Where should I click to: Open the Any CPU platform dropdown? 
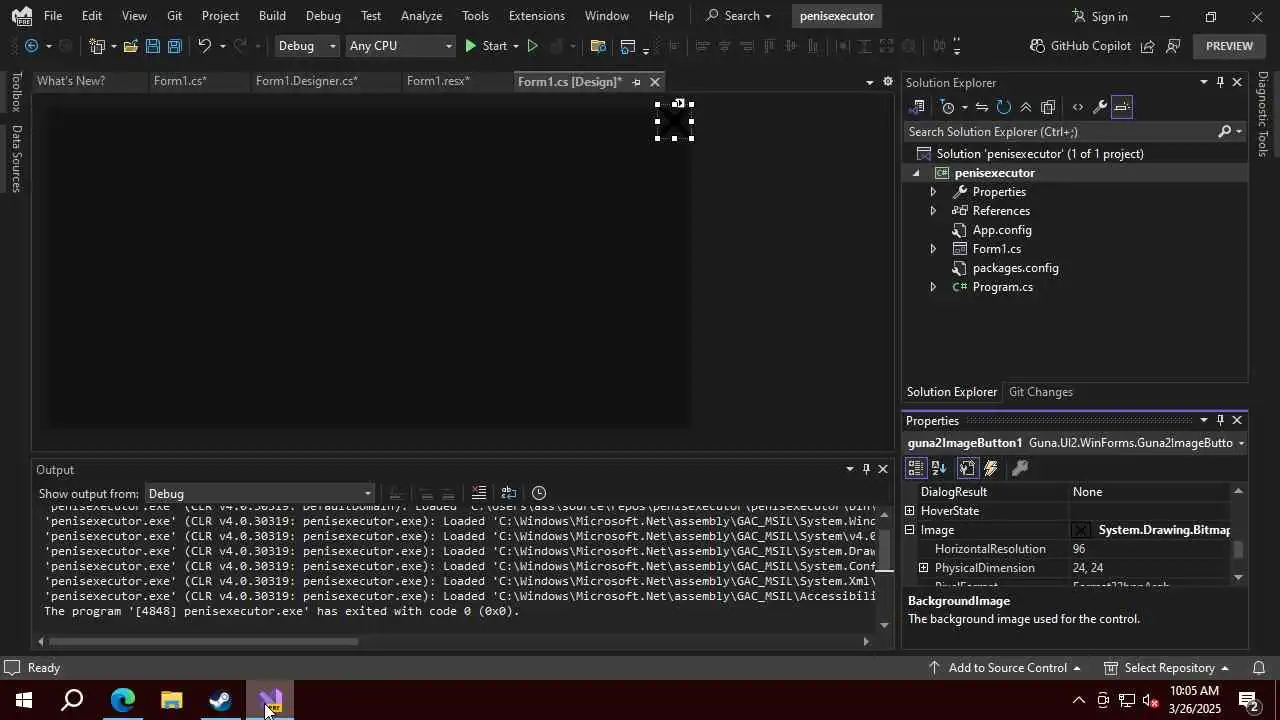click(399, 46)
